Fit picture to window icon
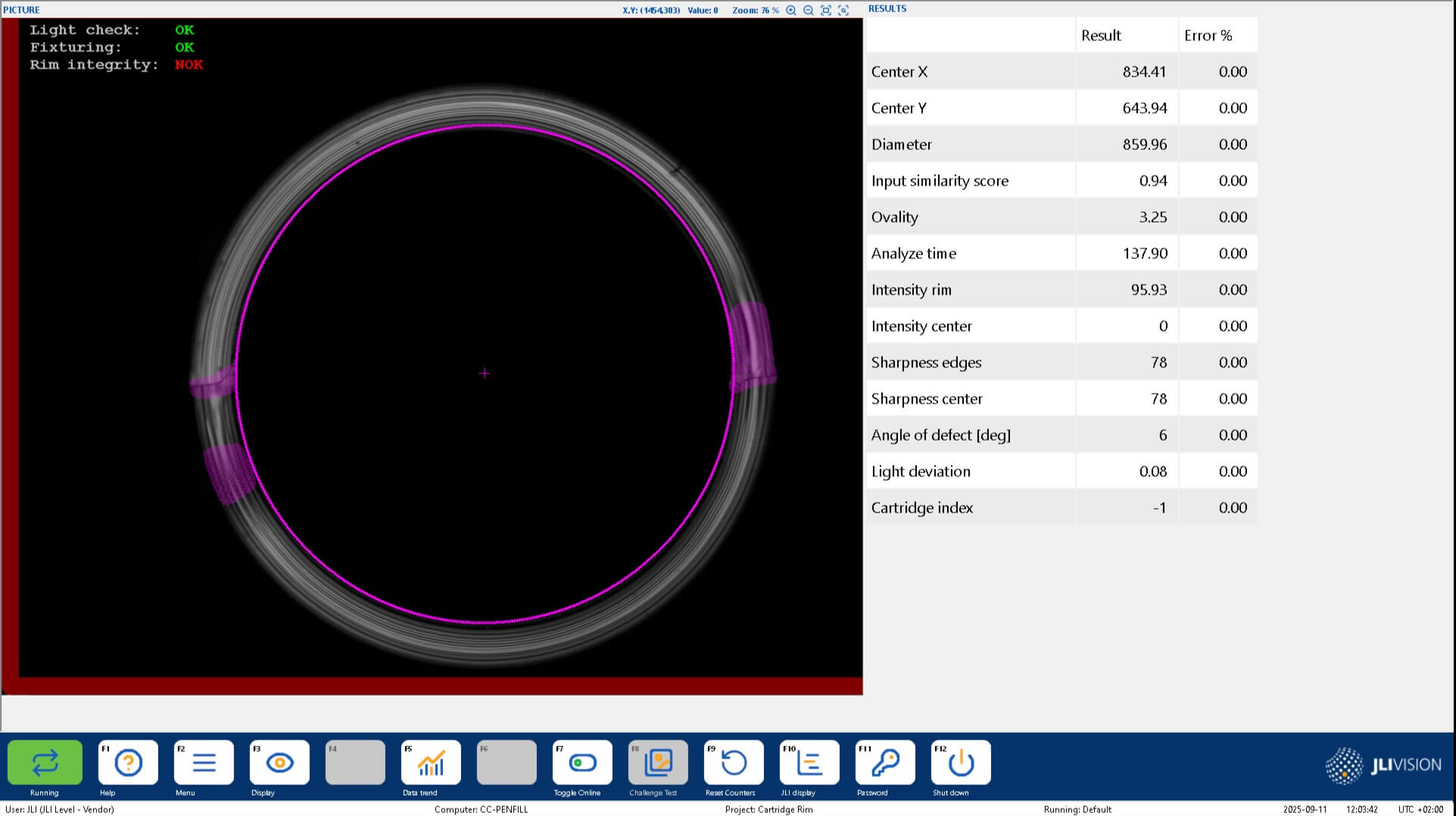This screenshot has width=1456, height=816. tap(826, 10)
